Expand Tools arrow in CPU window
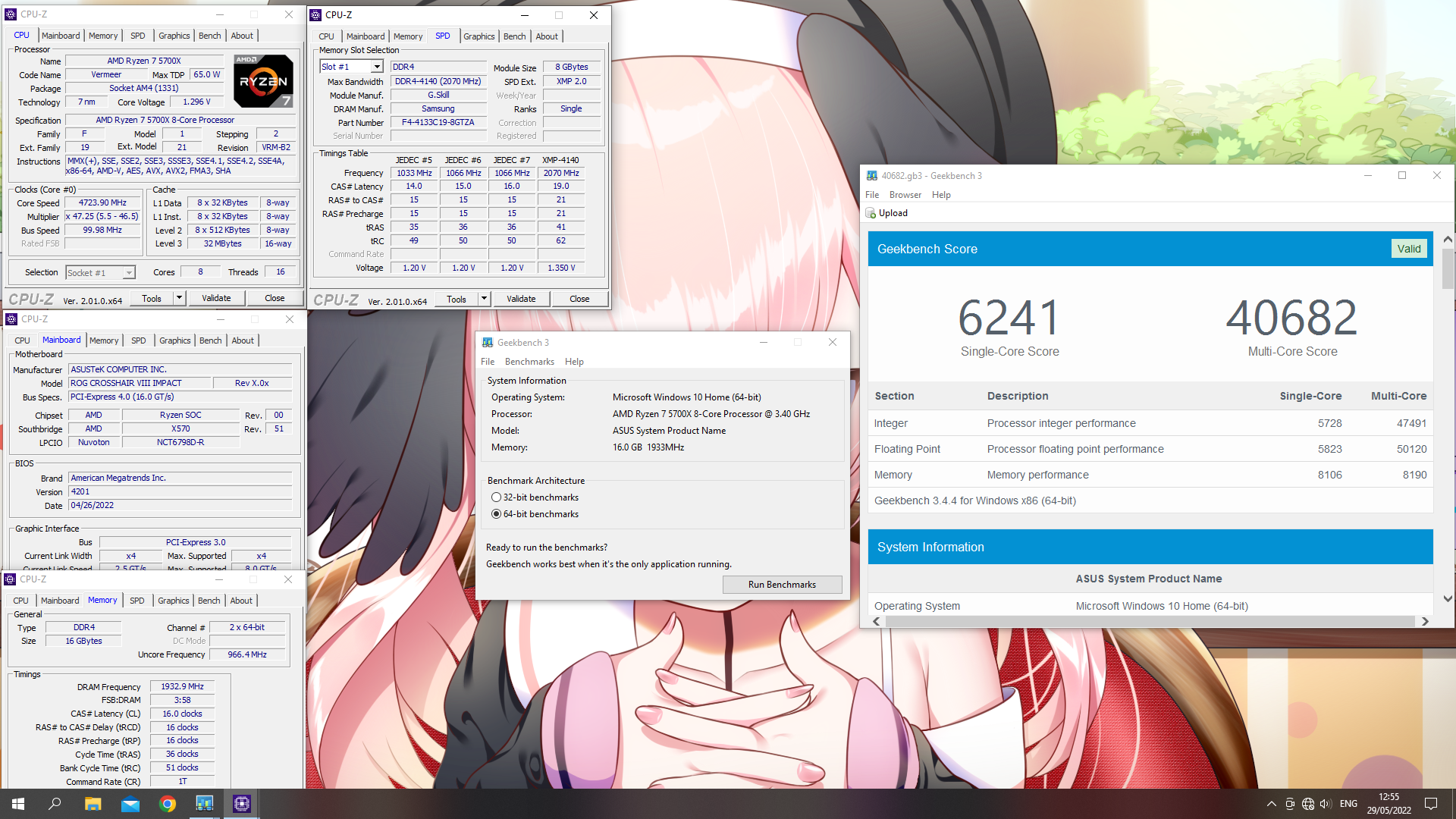This screenshot has height=819, width=1456. 180,298
